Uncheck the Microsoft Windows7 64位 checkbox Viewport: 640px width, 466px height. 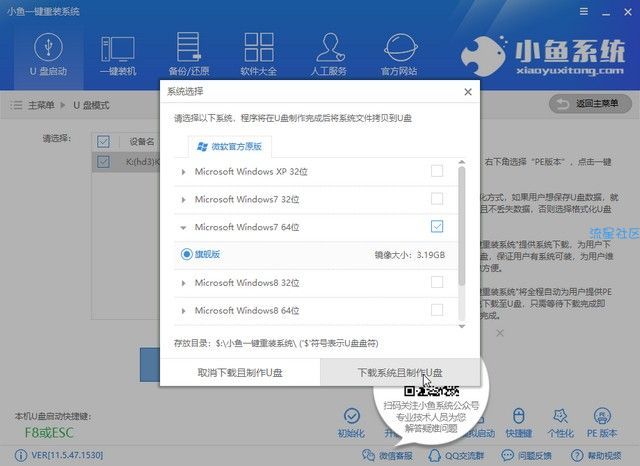437,226
